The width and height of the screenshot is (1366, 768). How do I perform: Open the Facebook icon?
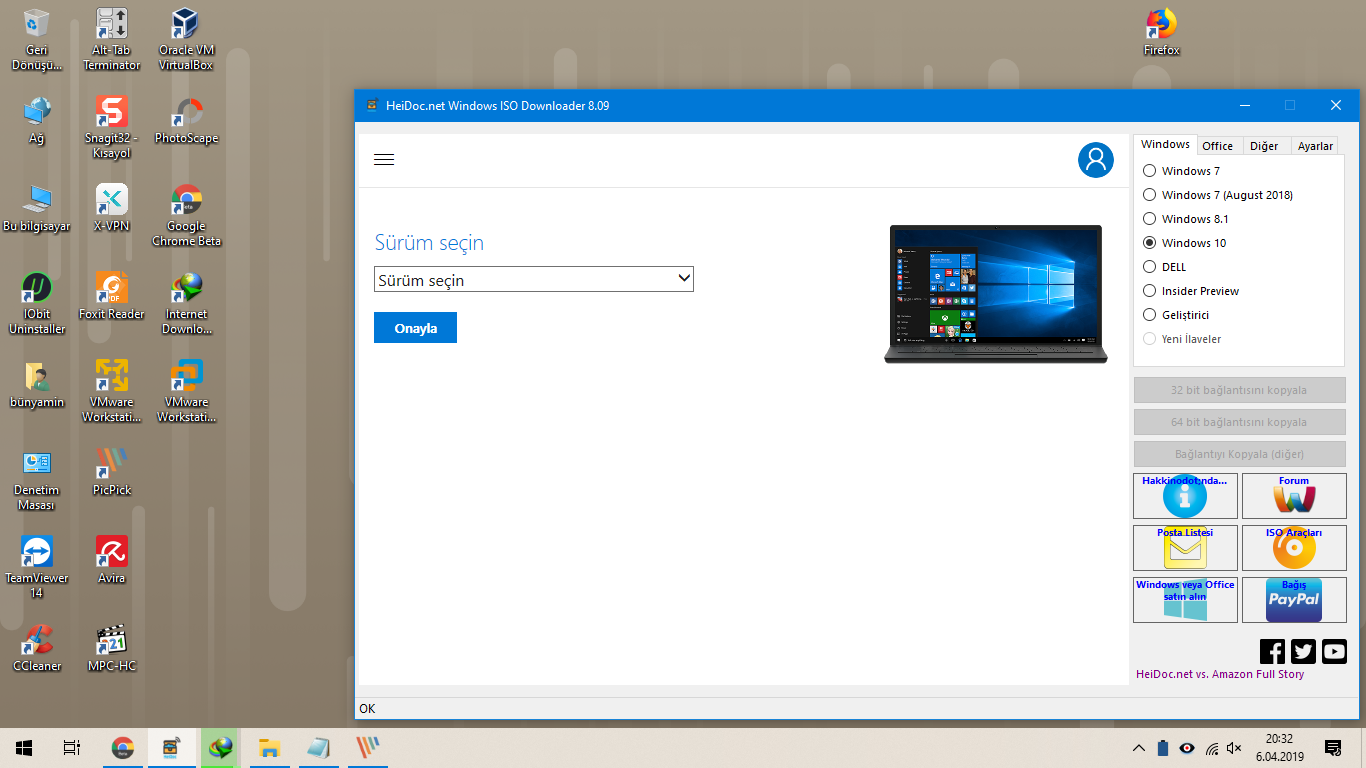1272,652
